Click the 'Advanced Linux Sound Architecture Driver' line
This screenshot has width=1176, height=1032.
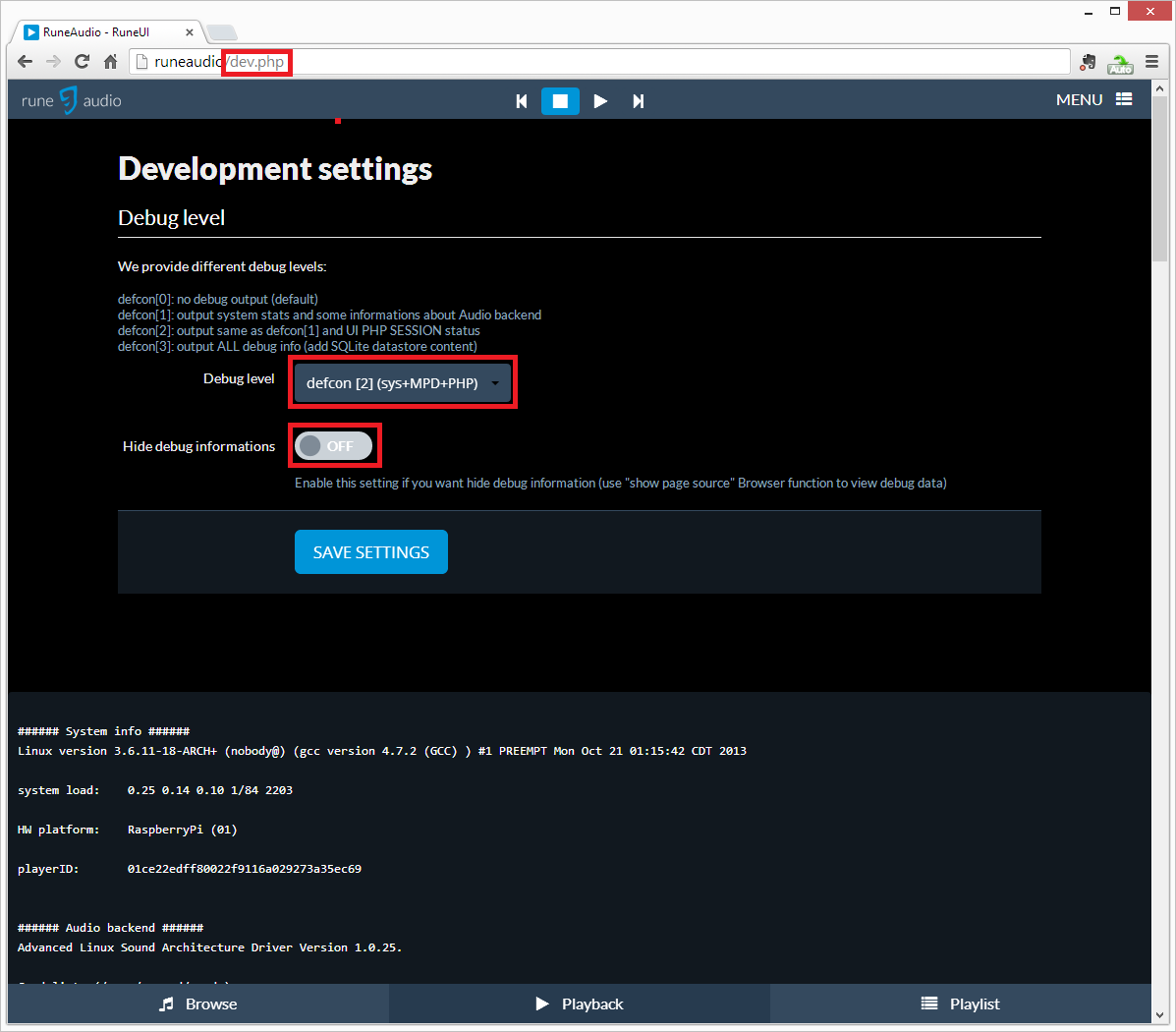[209, 947]
